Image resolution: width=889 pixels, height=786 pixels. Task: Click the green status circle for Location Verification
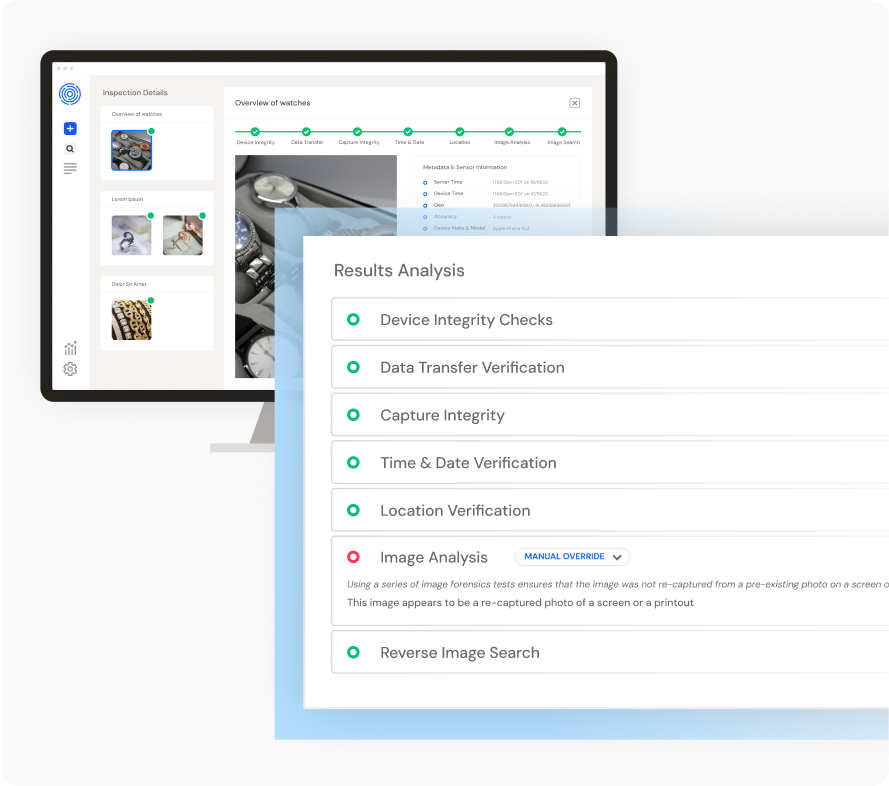tap(353, 510)
